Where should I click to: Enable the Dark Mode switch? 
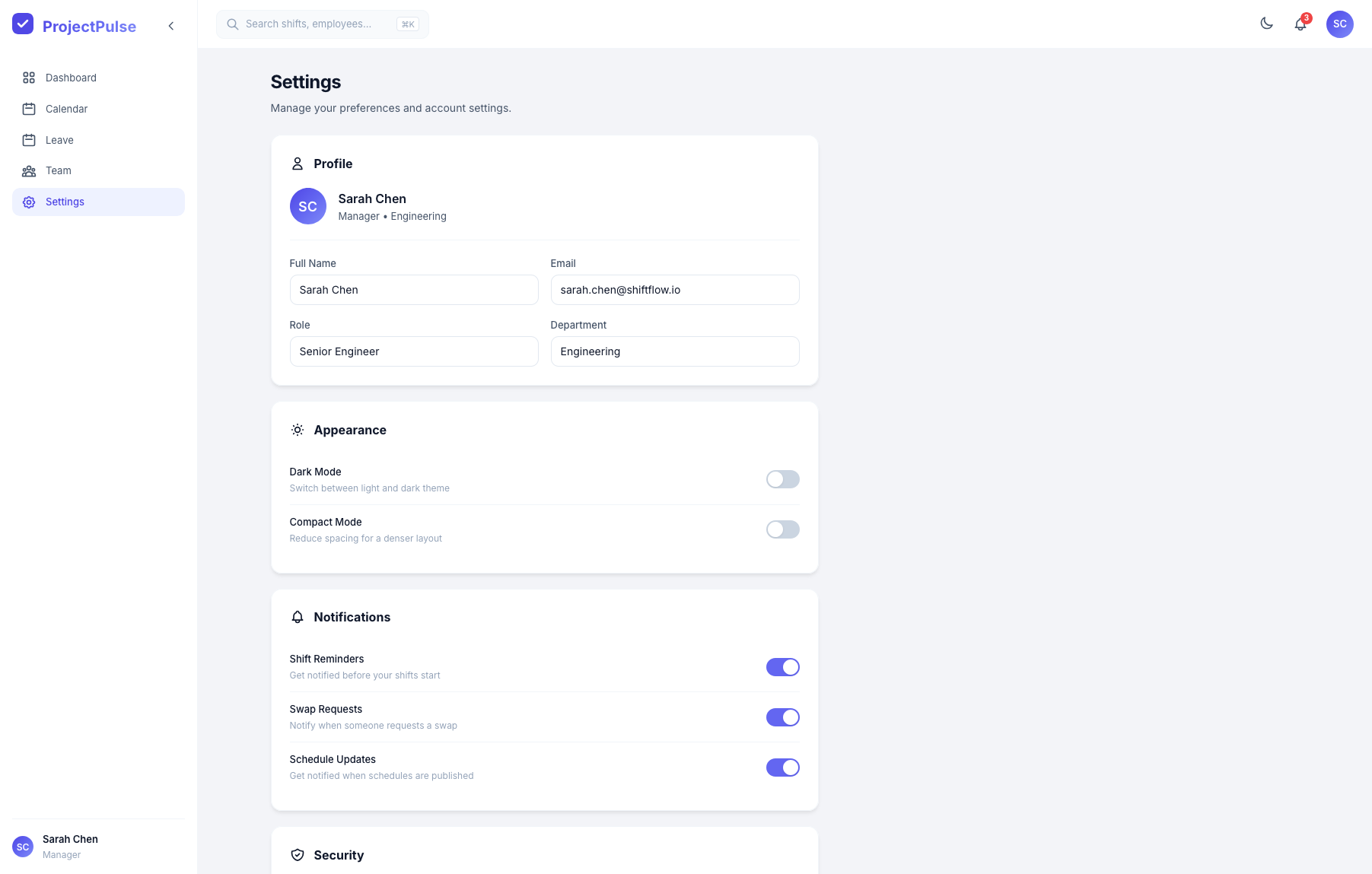[782, 479]
